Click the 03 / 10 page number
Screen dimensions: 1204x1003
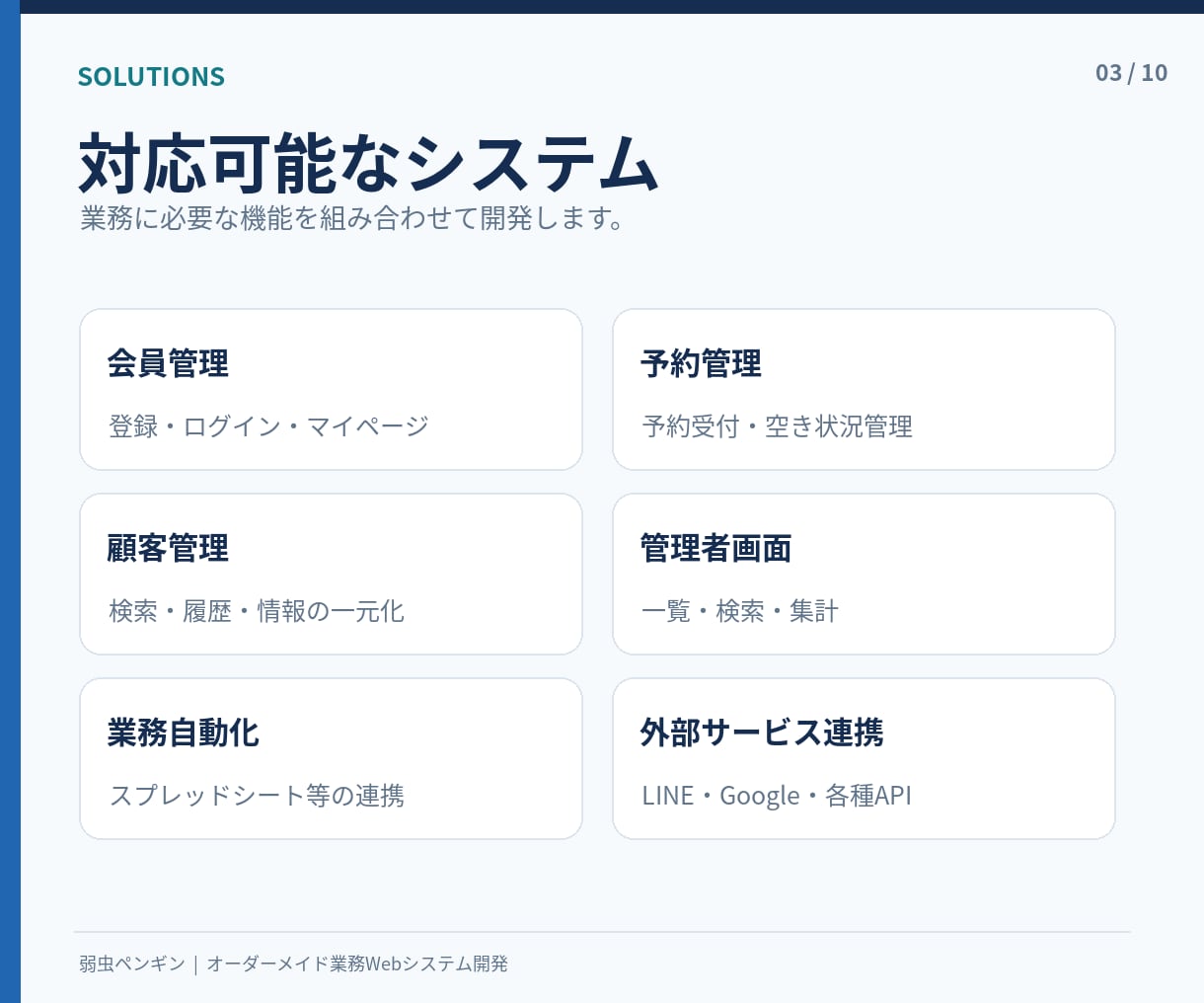(x=1131, y=72)
